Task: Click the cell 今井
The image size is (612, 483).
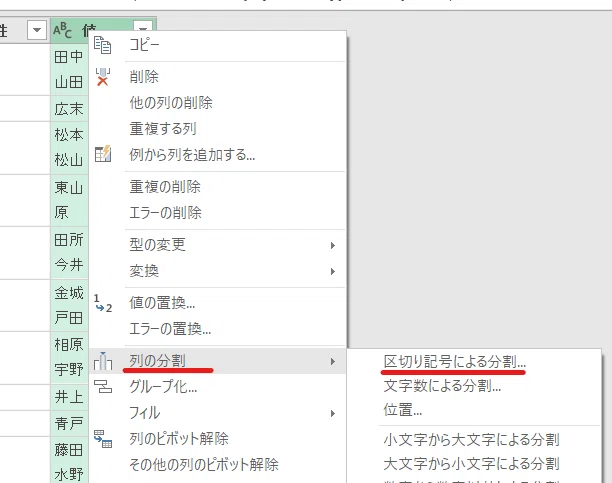Action: pyautogui.click(x=69, y=265)
